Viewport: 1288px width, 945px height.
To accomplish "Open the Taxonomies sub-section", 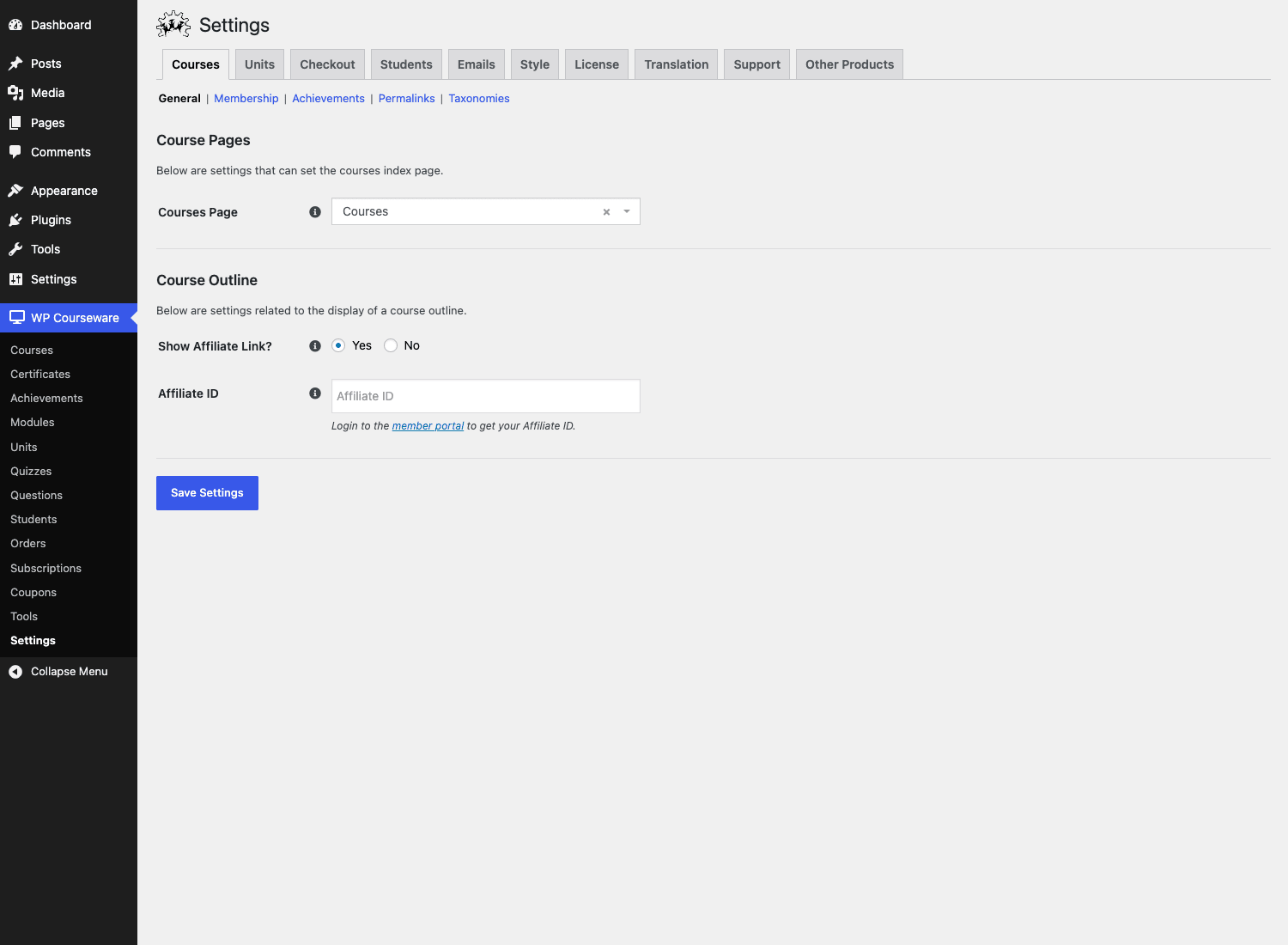I will click(x=479, y=99).
